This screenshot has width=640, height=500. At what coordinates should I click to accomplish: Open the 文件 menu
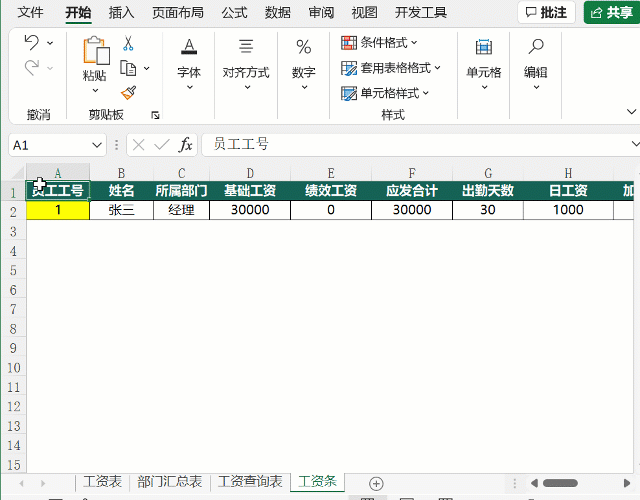point(30,13)
